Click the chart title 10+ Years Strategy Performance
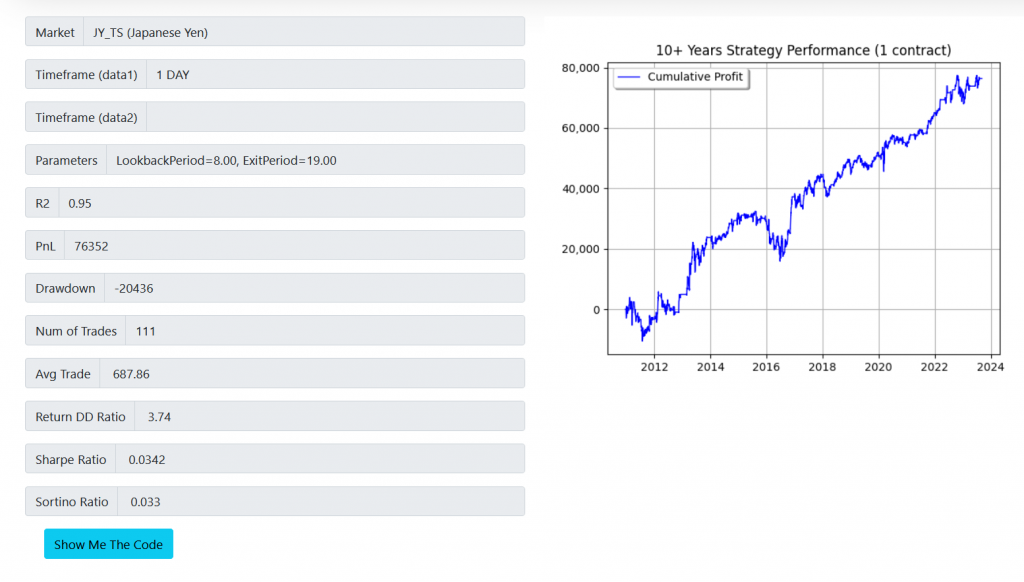The width and height of the screenshot is (1024, 582). coord(803,50)
